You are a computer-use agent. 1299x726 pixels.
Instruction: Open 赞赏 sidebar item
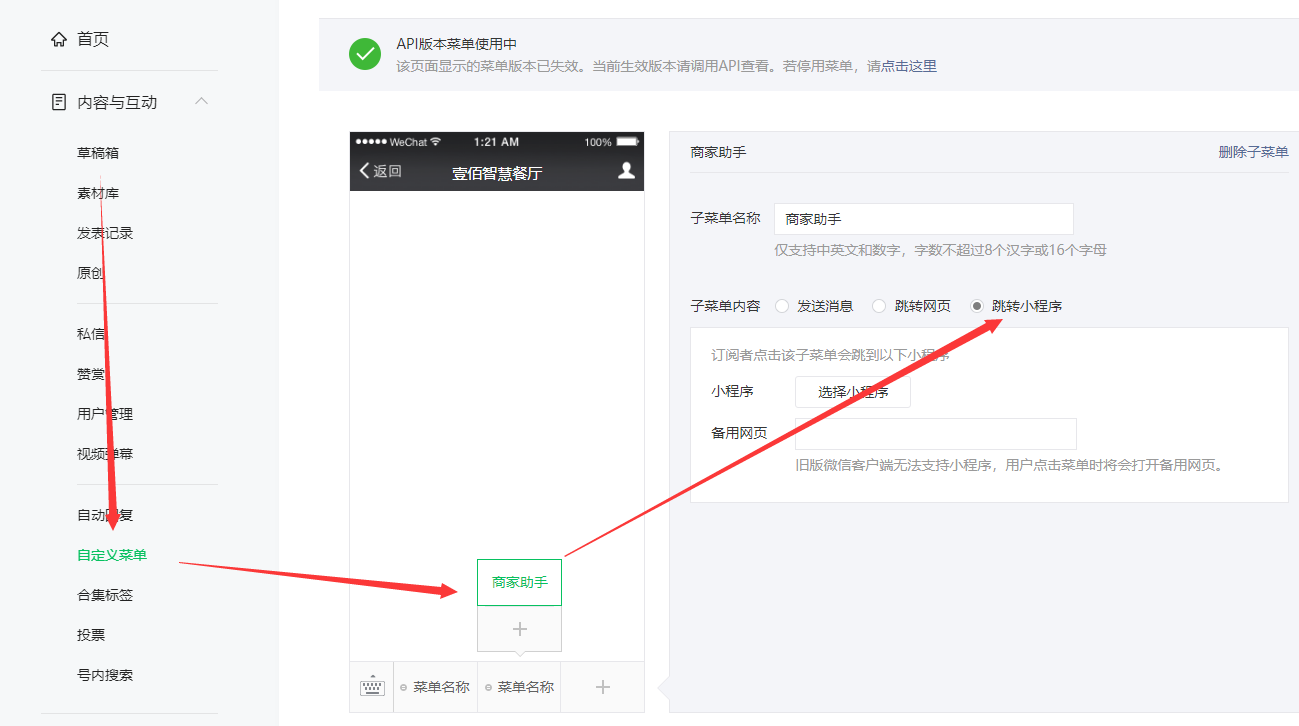(91, 374)
